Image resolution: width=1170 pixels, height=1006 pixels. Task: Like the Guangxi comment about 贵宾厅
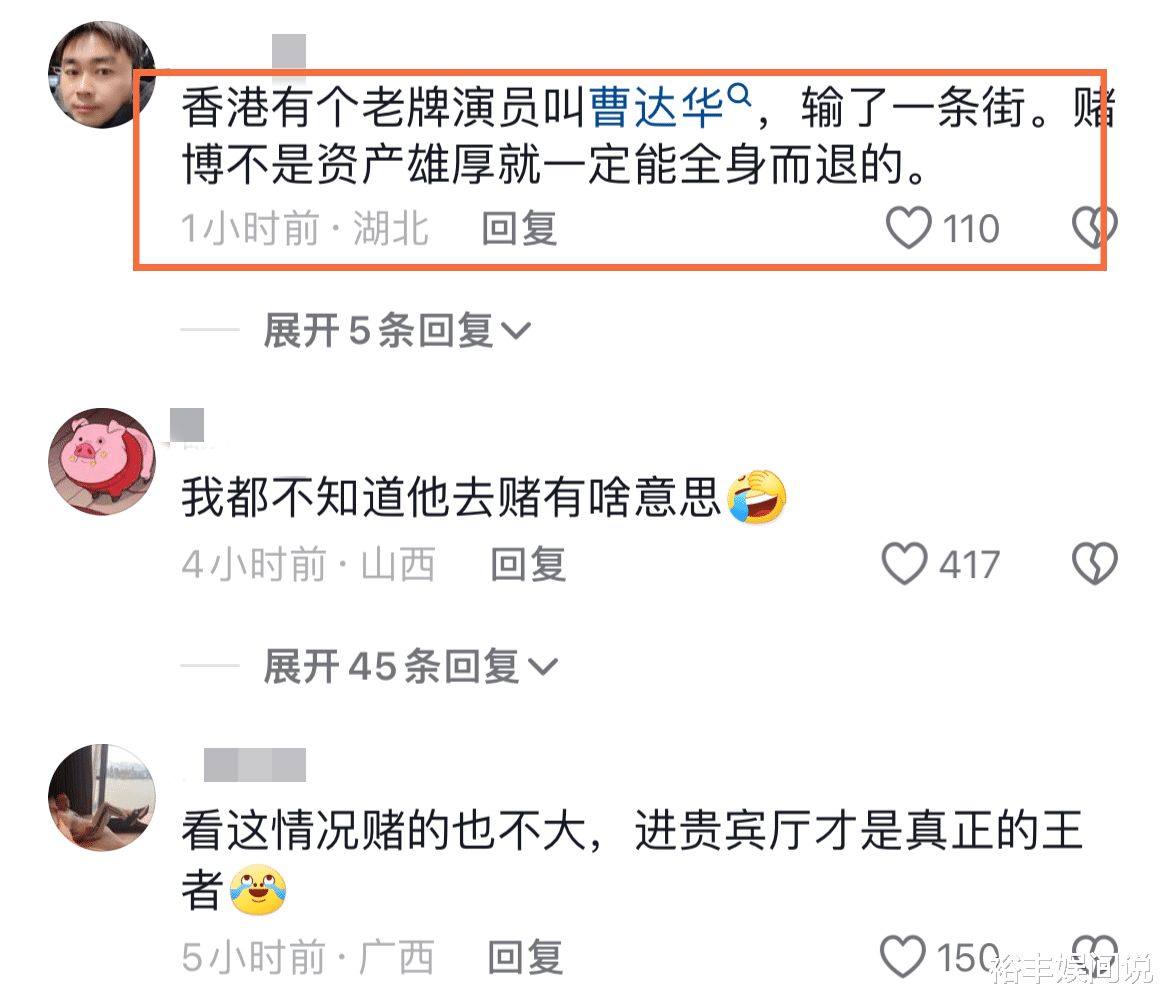(x=903, y=956)
